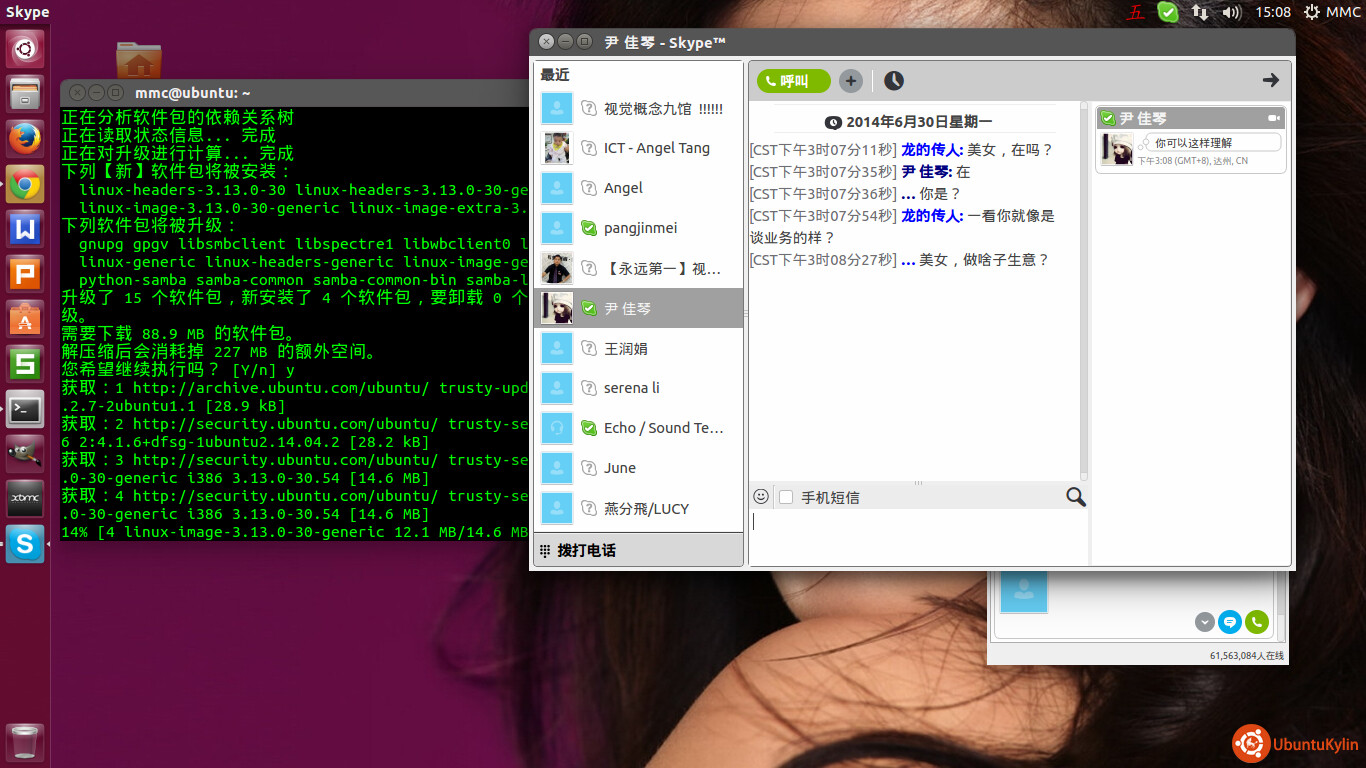The width and height of the screenshot is (1366, 768).
Task: Click the gray dropdown arrow in contact card
Action: pos(1205,622)
